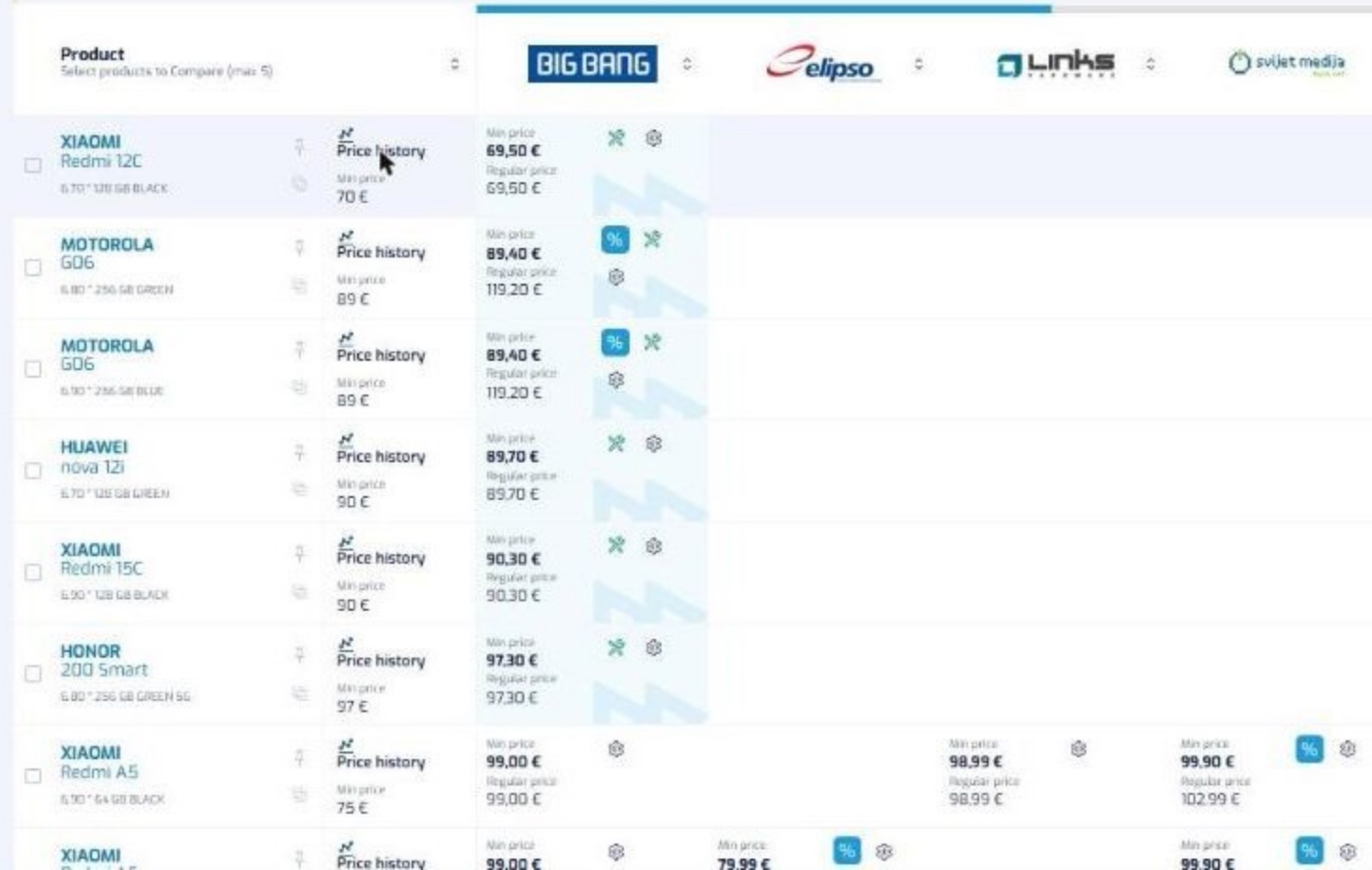Open Big Bang gear icon for Motorola G06 GREEN

click(616, 277)
